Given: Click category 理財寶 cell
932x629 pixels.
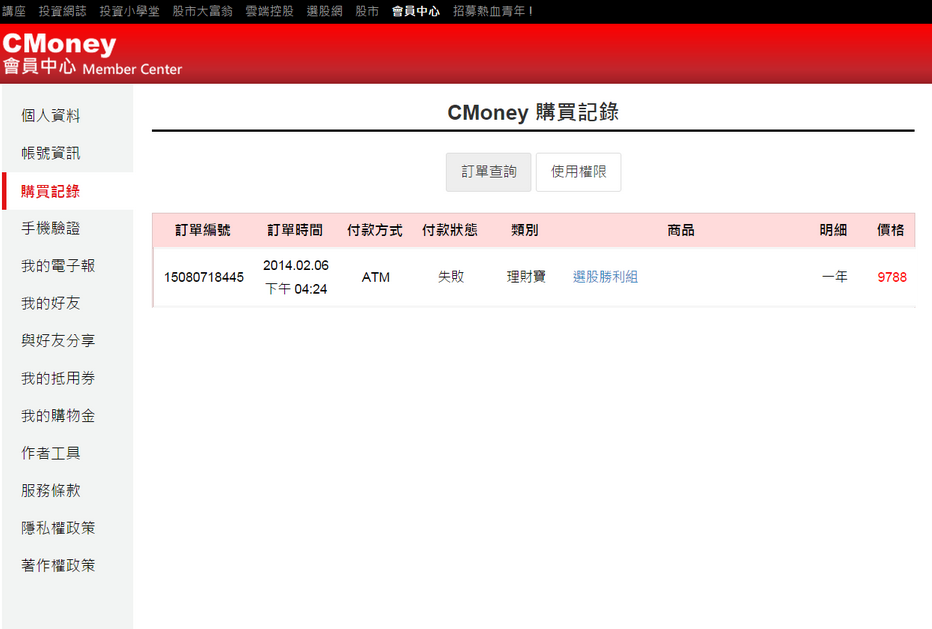Looking at the screenshot, I should 526,277.
